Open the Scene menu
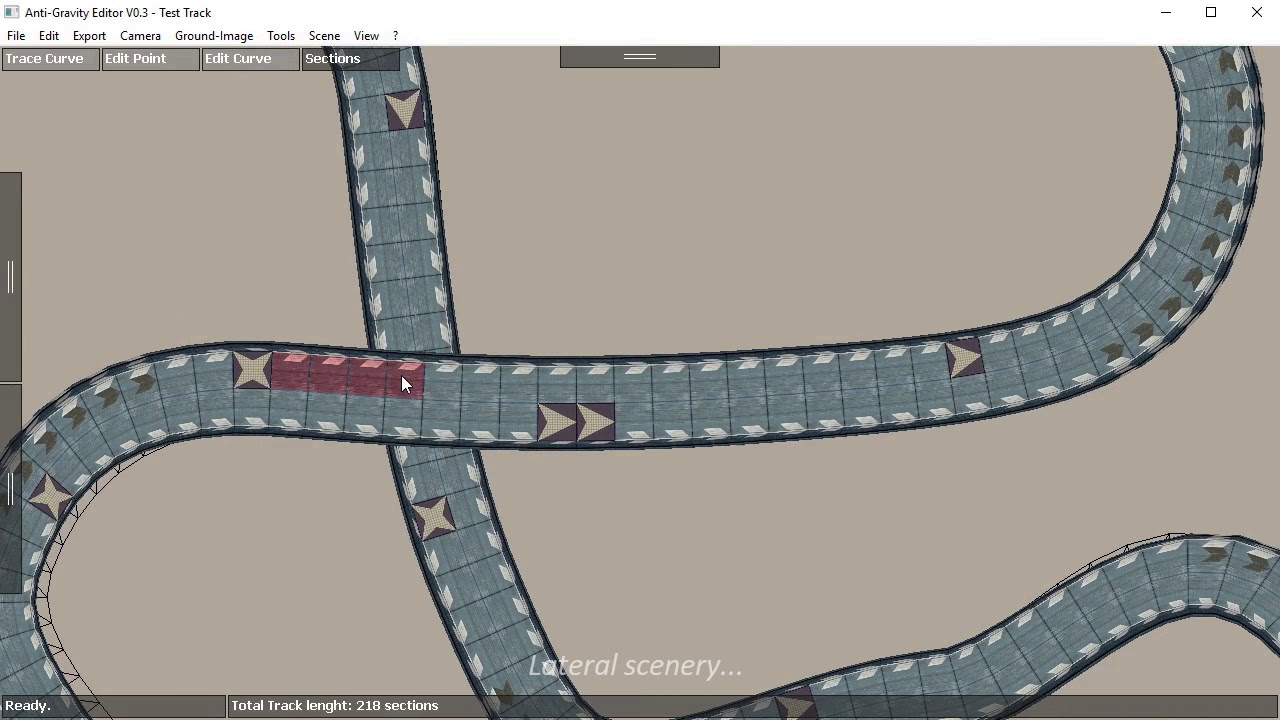 pos(324,36)
